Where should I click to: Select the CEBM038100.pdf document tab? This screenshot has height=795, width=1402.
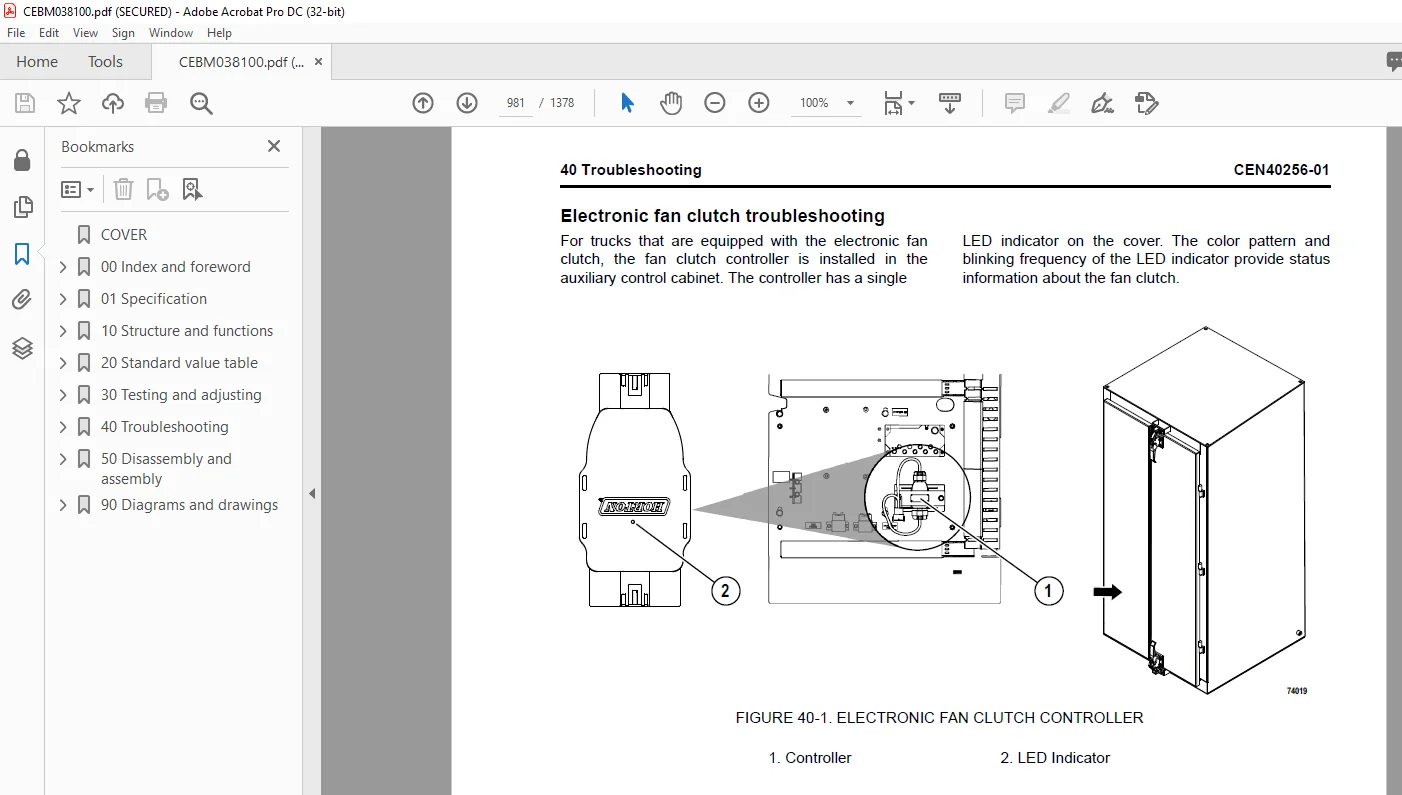point(241,62)
